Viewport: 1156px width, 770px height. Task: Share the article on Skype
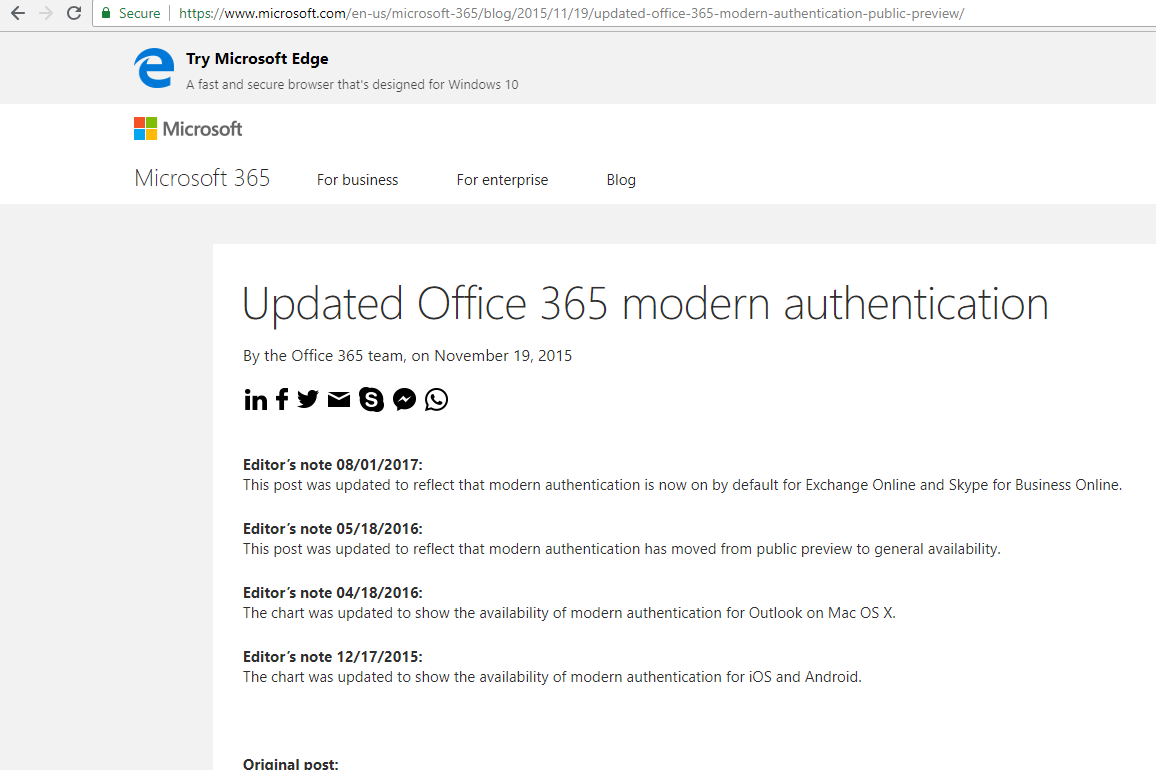(371, 399)
